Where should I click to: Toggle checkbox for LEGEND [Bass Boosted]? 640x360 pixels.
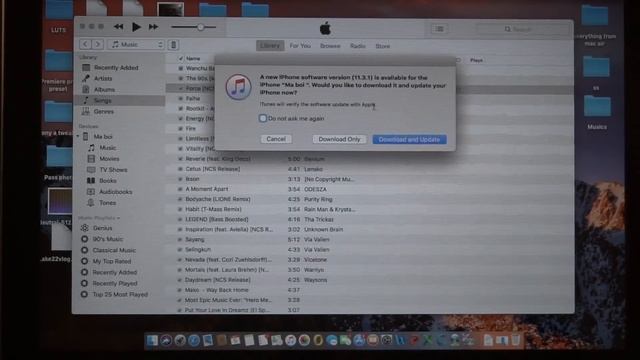point(180,220)
